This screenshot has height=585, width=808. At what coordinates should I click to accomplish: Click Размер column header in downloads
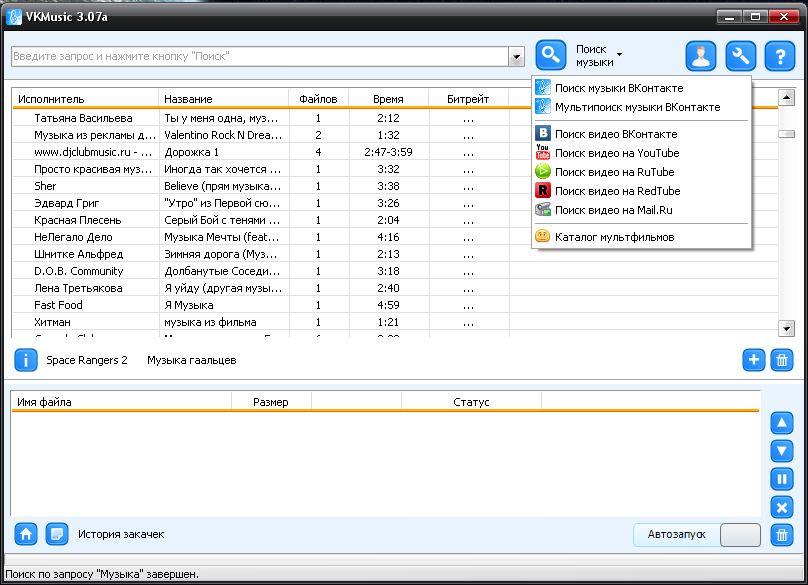point(271,402)
